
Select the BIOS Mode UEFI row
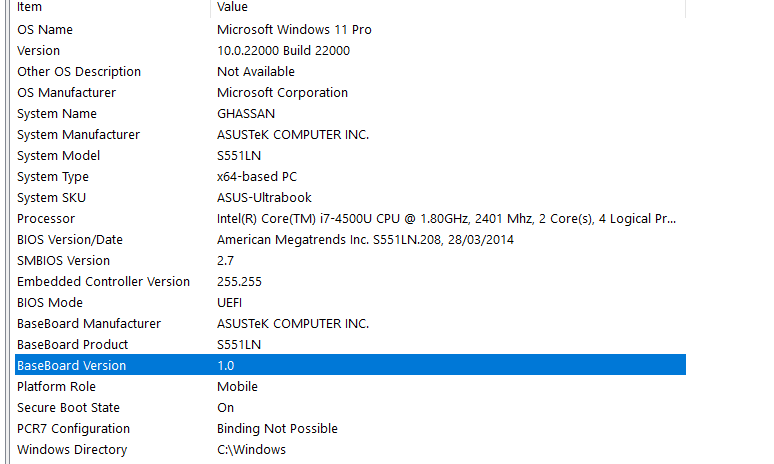coord(350,302)
